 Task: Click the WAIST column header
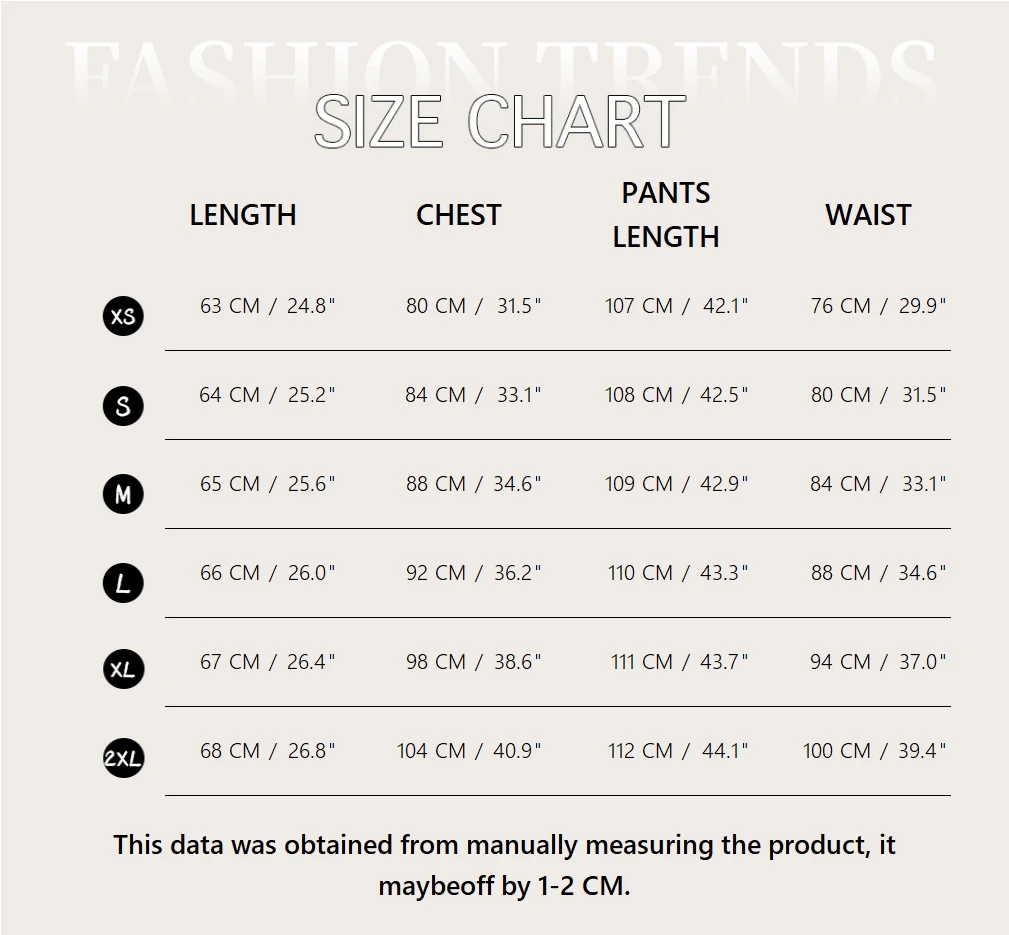(x=868, y=215)
